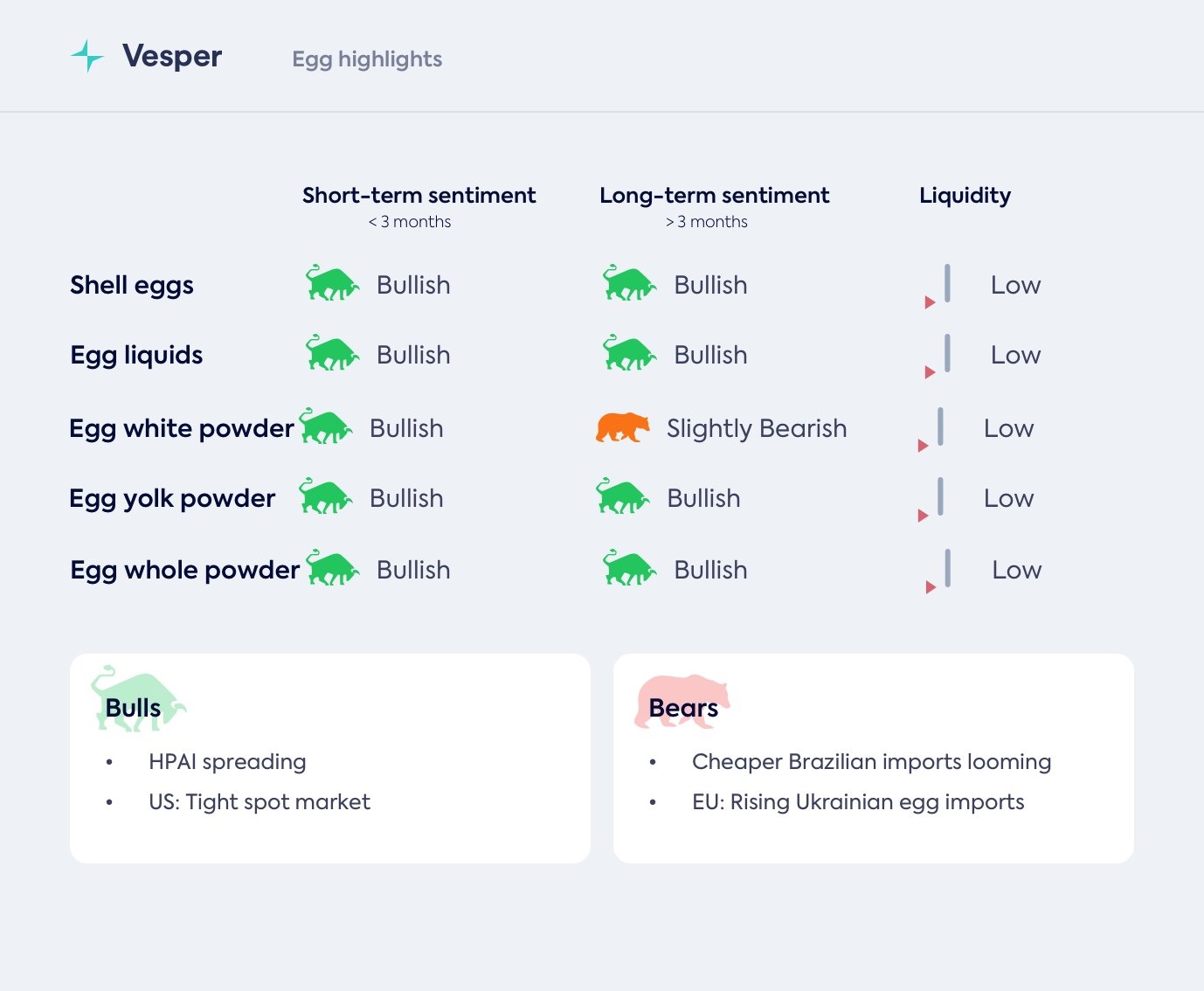The height and width of the screenshot is (991, 1204).
Task: Click Egg liquids long-term bull icon
Action: point(628,353)
